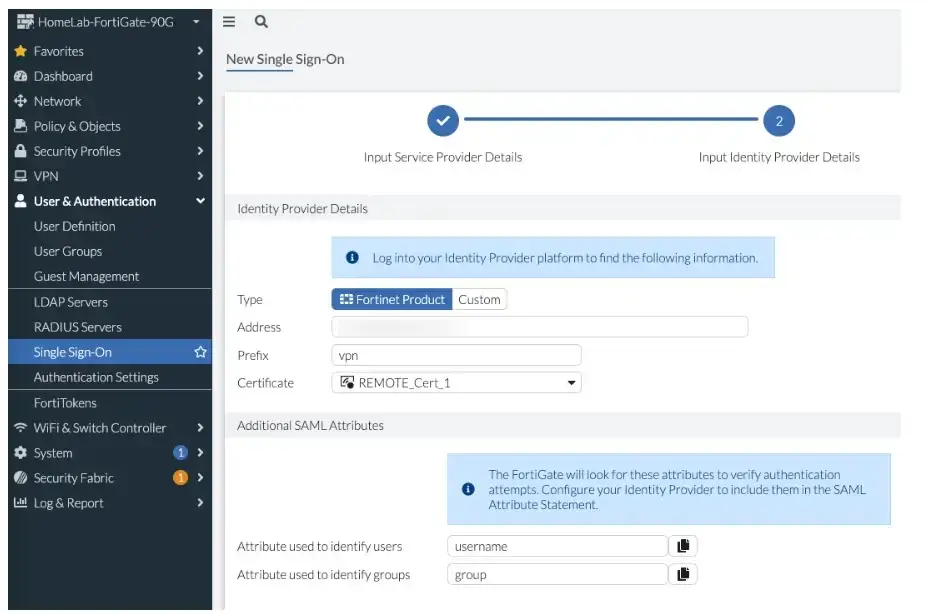The image size is (929, 614).
Task: Click the Security Fabric icon
Action: click(20, 477)
